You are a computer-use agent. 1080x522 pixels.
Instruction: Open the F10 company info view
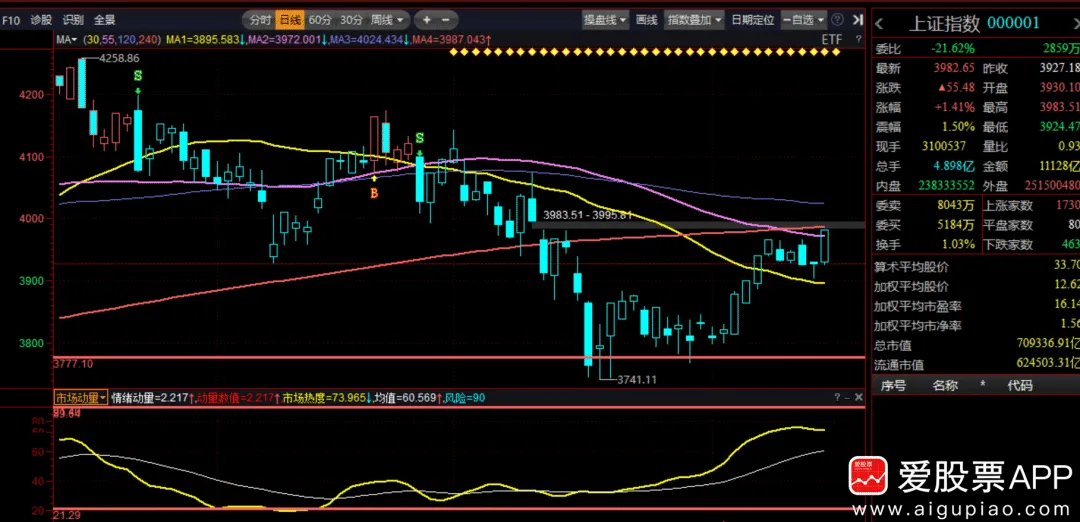[x=10, y=20]
